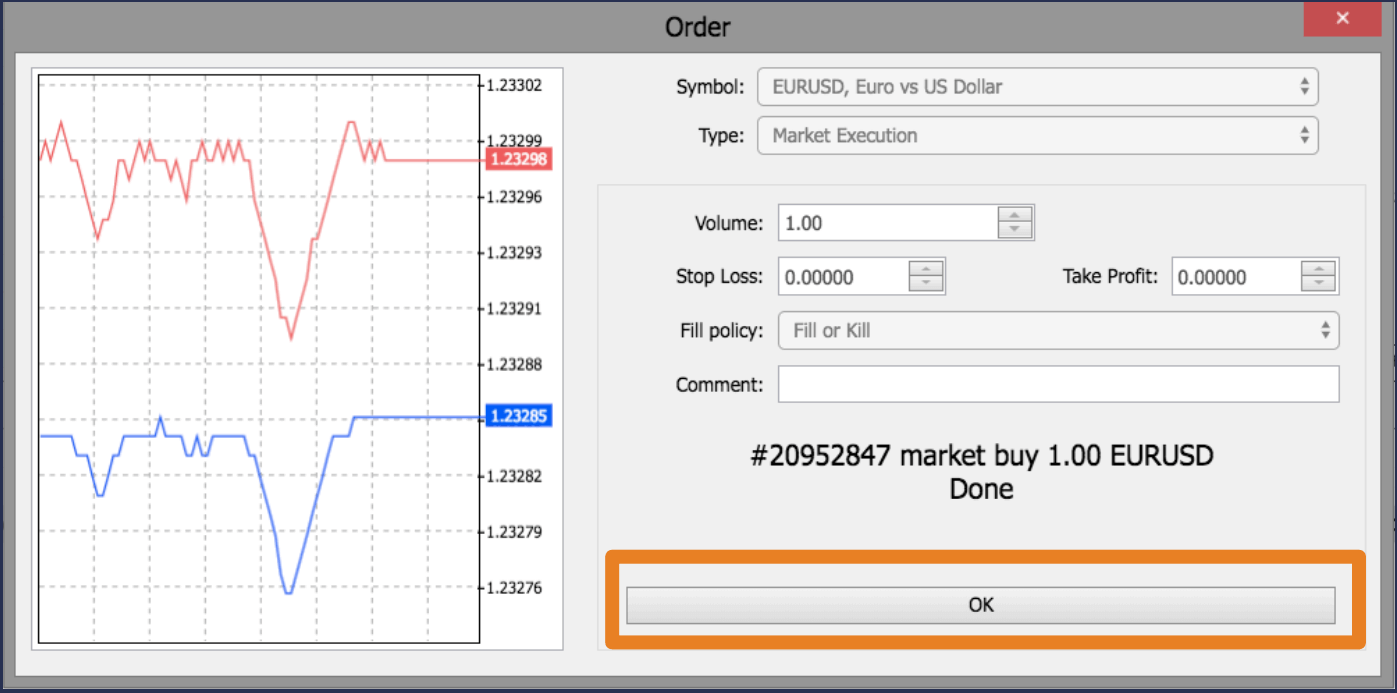Click inside the Comment input field

1058,384
